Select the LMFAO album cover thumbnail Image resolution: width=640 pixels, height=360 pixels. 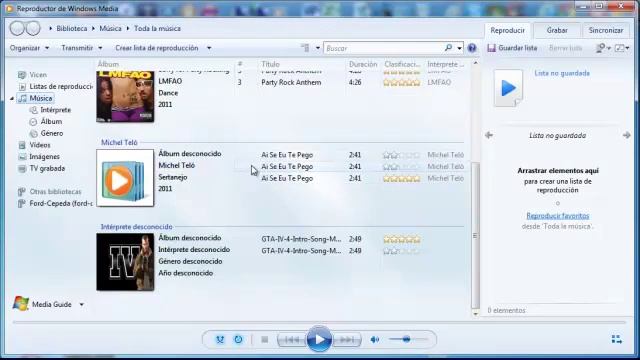125,96
